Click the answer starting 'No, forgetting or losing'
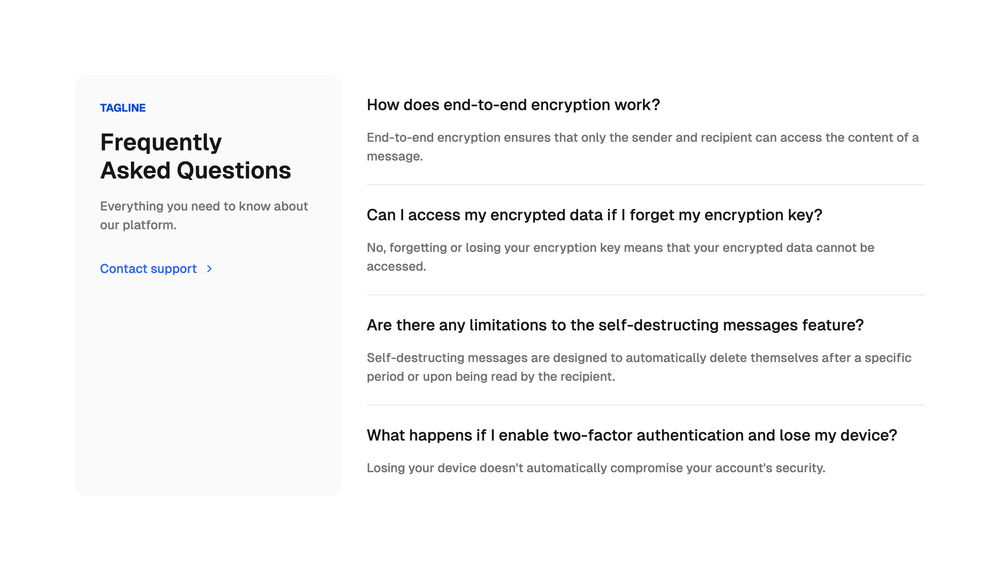The height and width of the screenshot is (571, 1000). (621, 257)
